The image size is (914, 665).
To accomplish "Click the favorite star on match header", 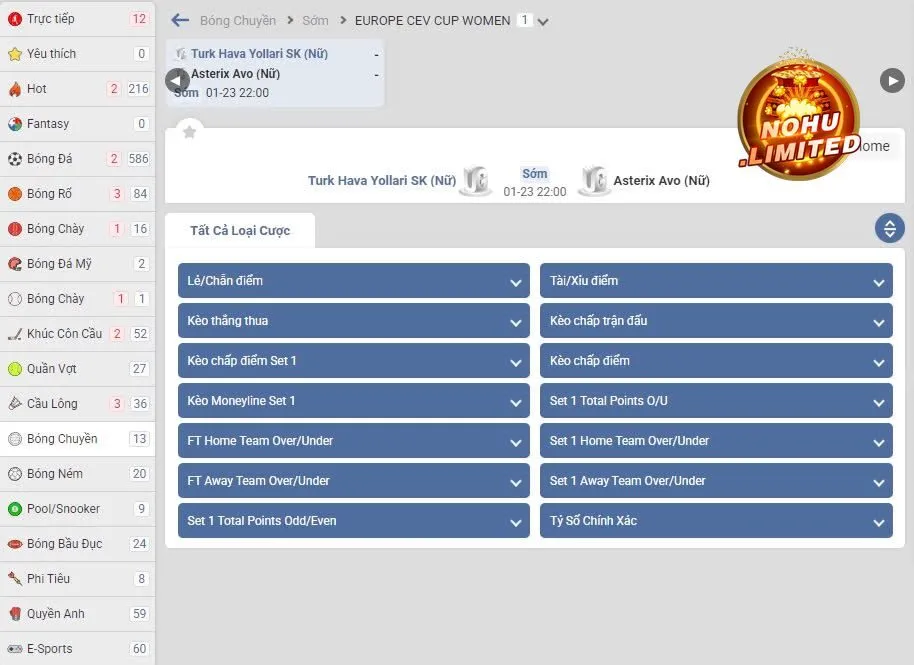I will (x=189, y=132).
